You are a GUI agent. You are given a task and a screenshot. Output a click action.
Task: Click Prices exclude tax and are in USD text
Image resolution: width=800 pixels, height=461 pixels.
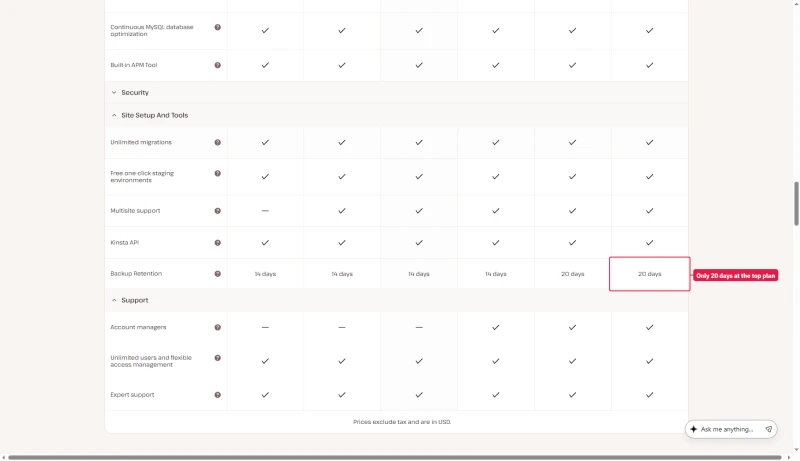402,422
